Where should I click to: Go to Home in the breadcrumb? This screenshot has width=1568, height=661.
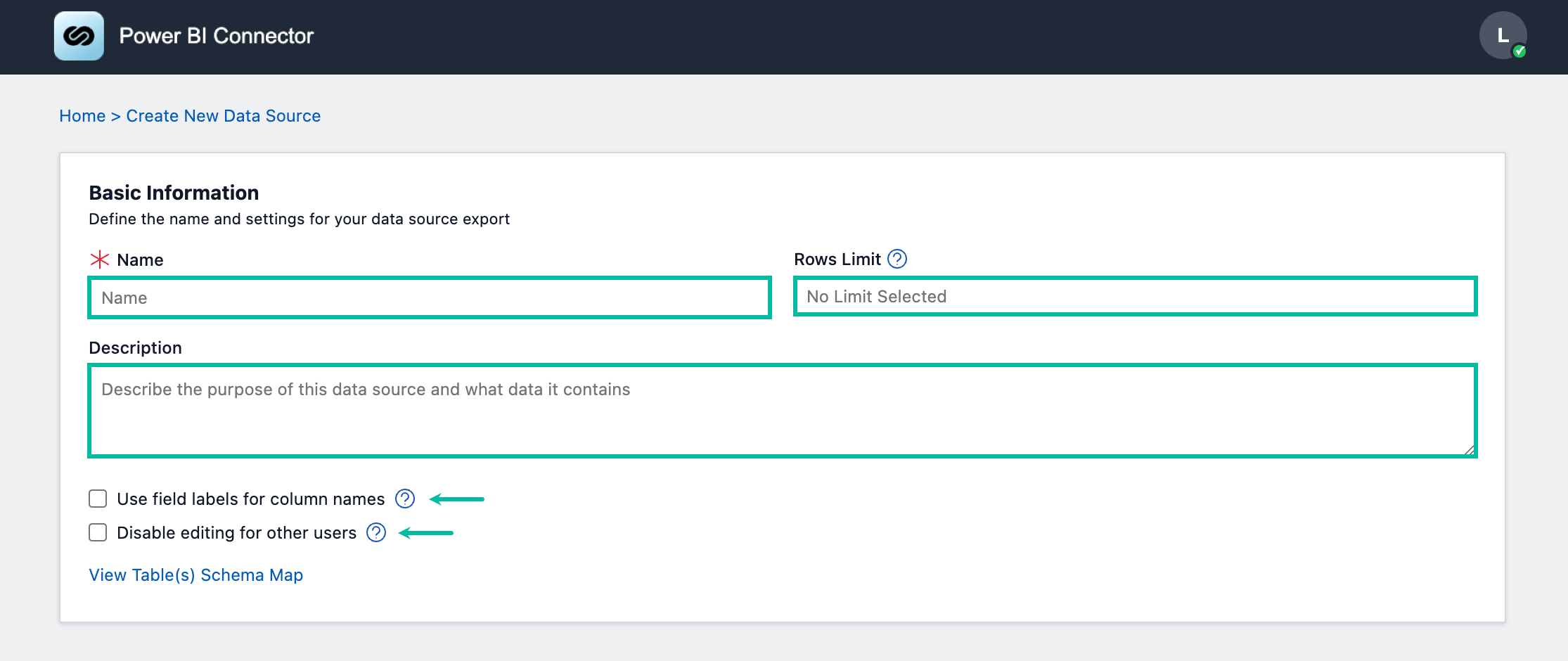(82, 116)
